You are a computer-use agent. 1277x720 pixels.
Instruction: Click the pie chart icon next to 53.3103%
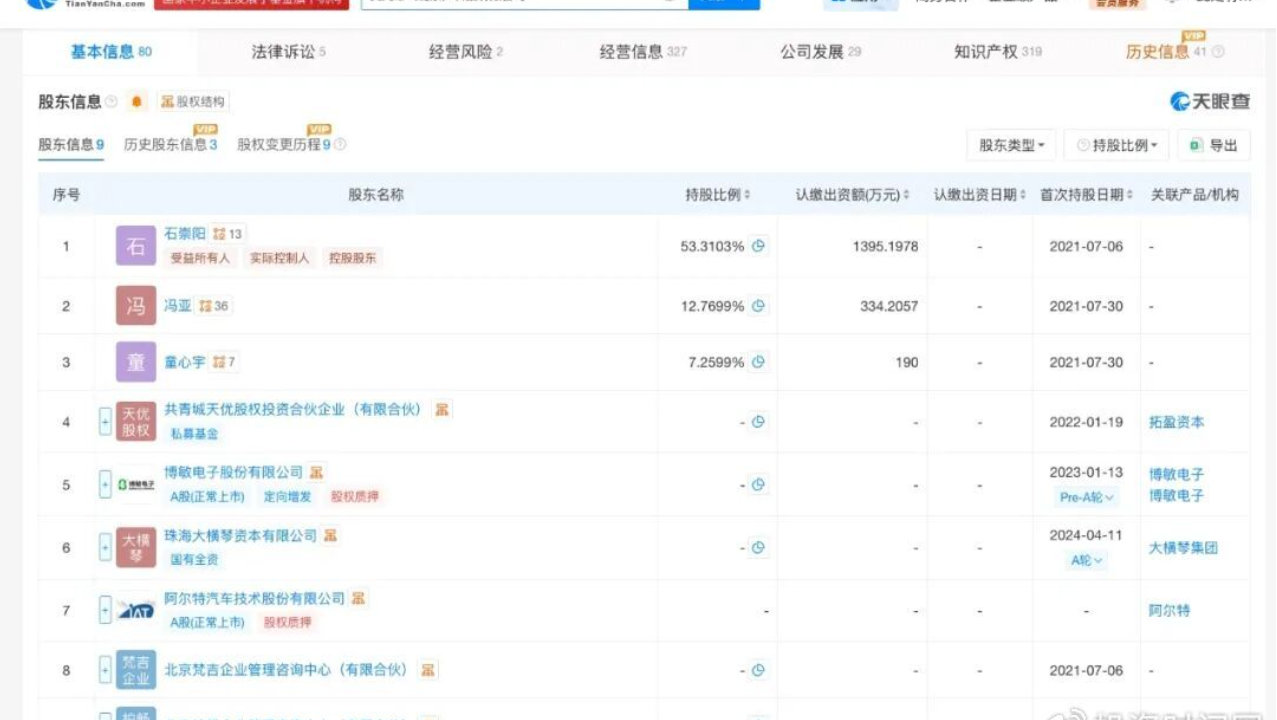(x=758, y=246)
